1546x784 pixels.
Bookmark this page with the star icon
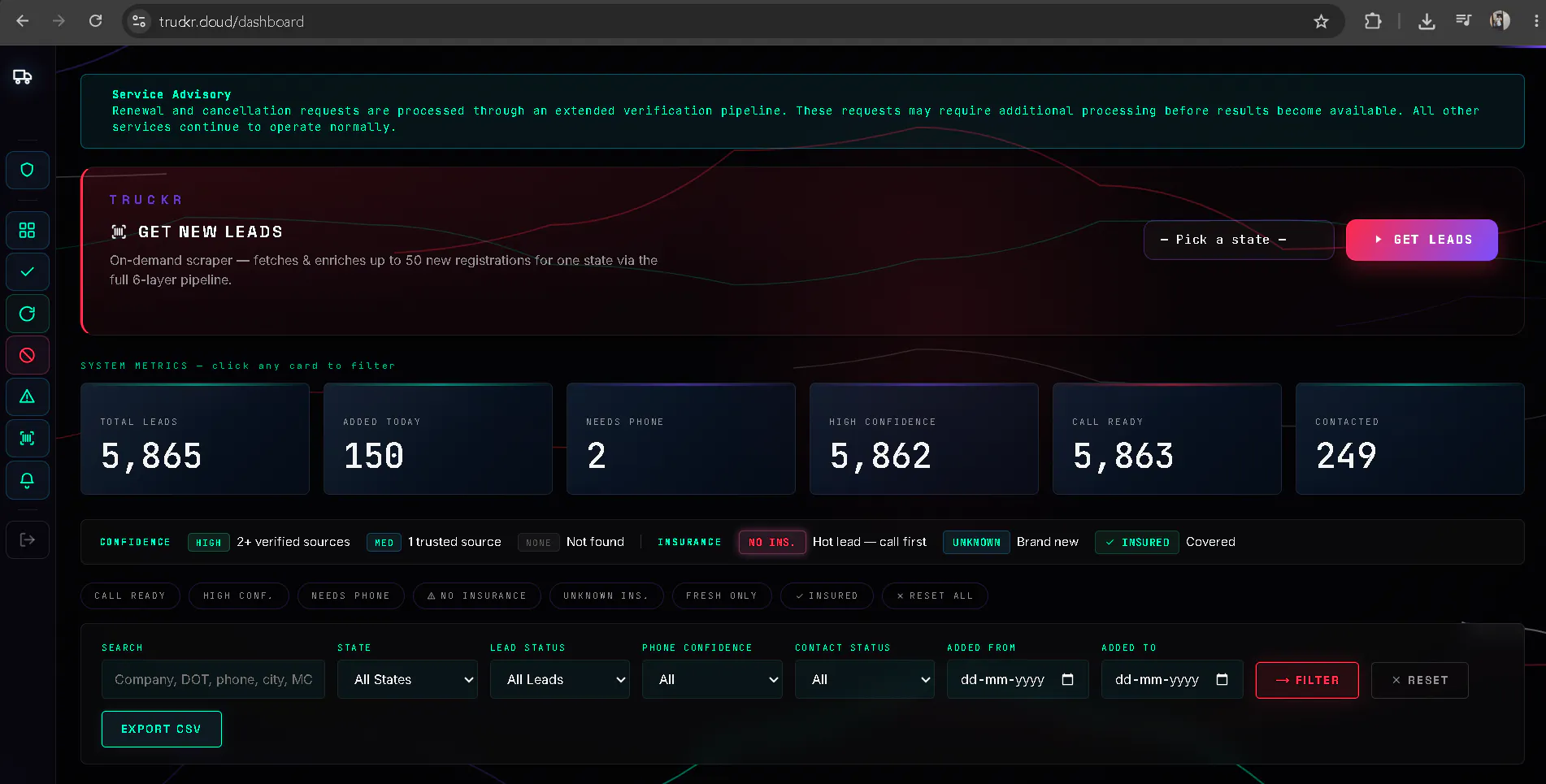1321,21
